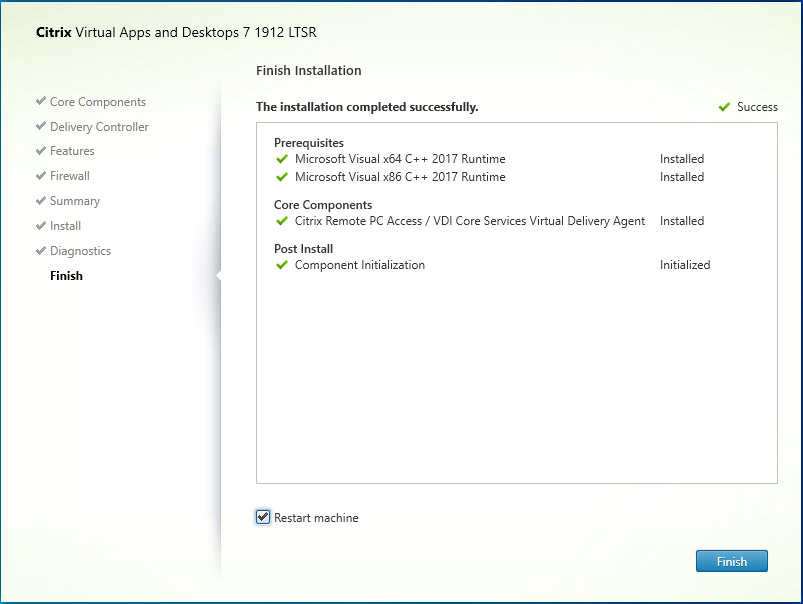Click checkmark next to Component Initialization
The height and width of the screenshot is (604, 803).
coord(282,265)
